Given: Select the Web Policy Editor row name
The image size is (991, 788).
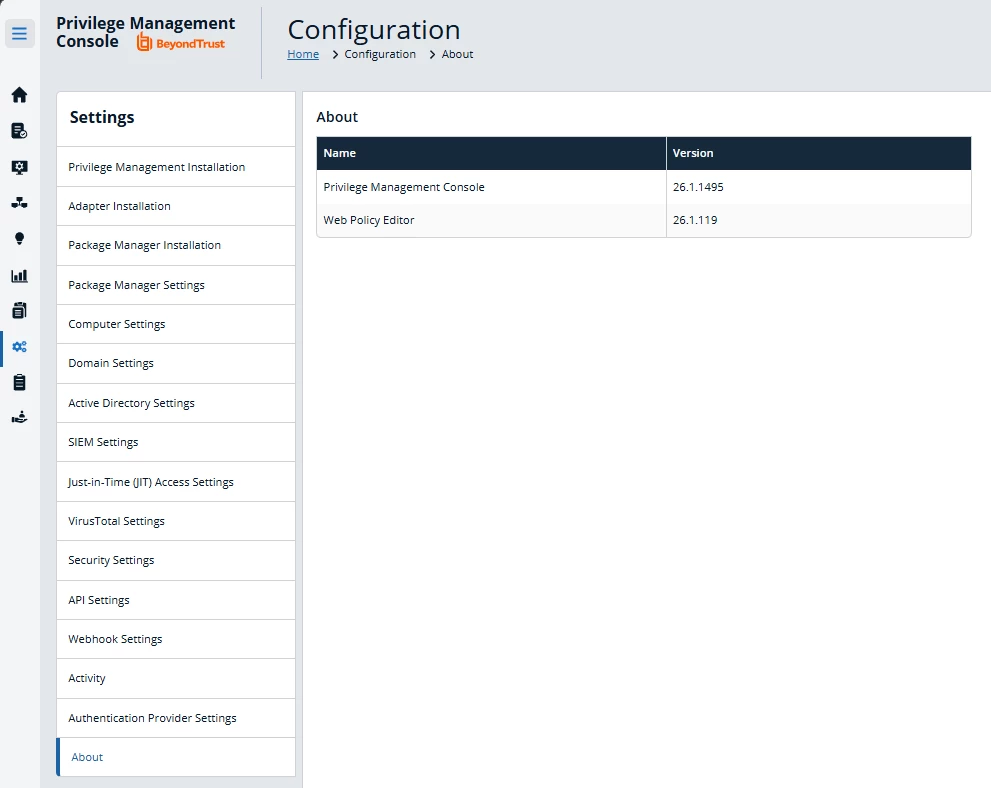Looking at the screenshot, I should tap(368, 220).
